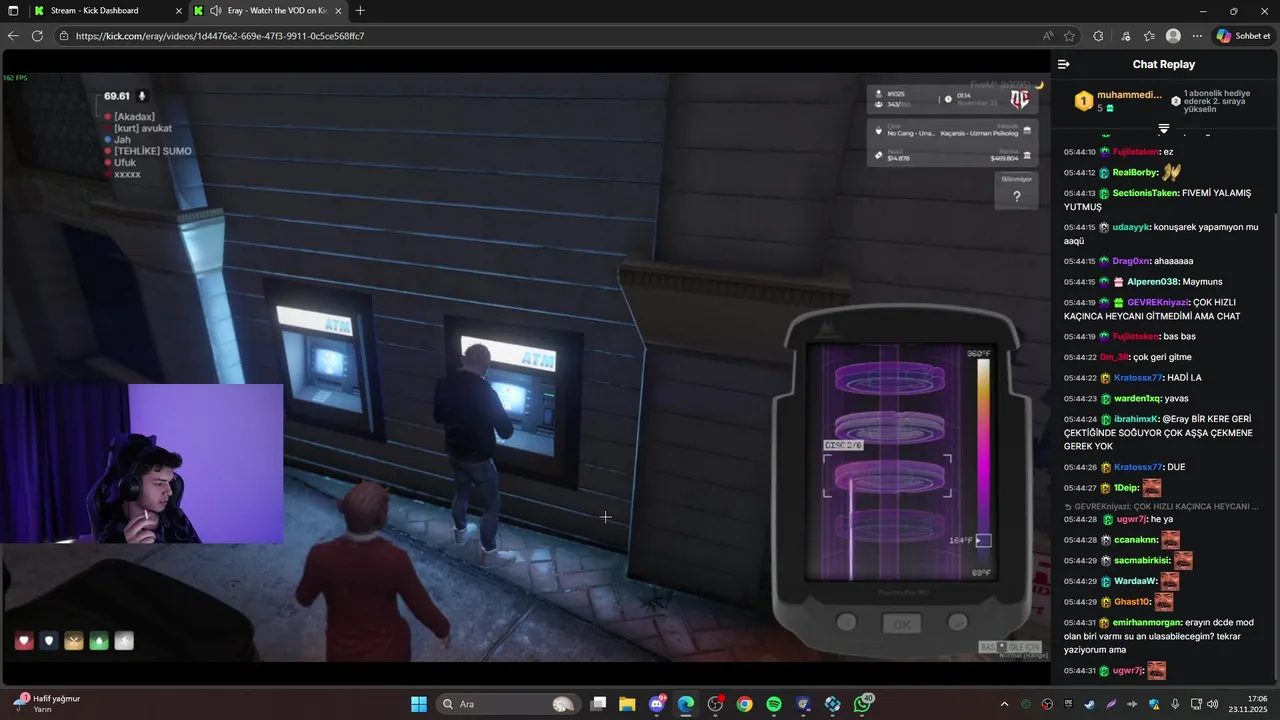Open a new browser tab
Screen dimensions: 1280x720
(360, 10)
